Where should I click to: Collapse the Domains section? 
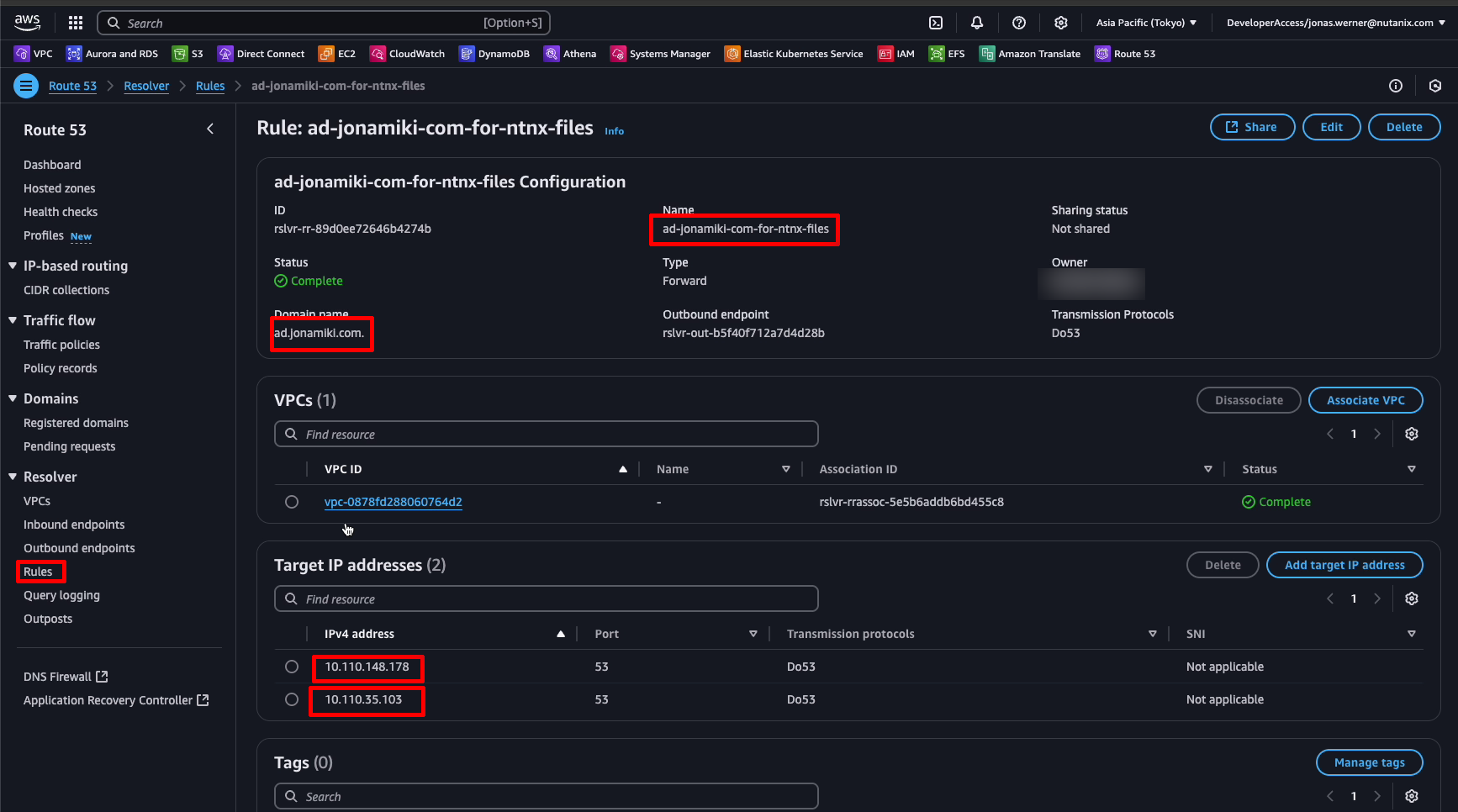point(13,398)
